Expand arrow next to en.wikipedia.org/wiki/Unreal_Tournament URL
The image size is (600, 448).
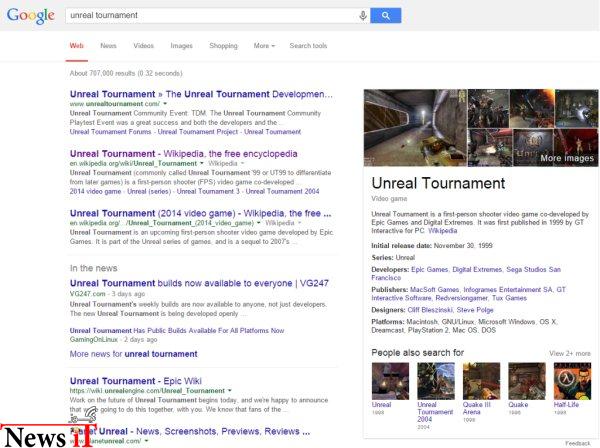tap(202, 163)
